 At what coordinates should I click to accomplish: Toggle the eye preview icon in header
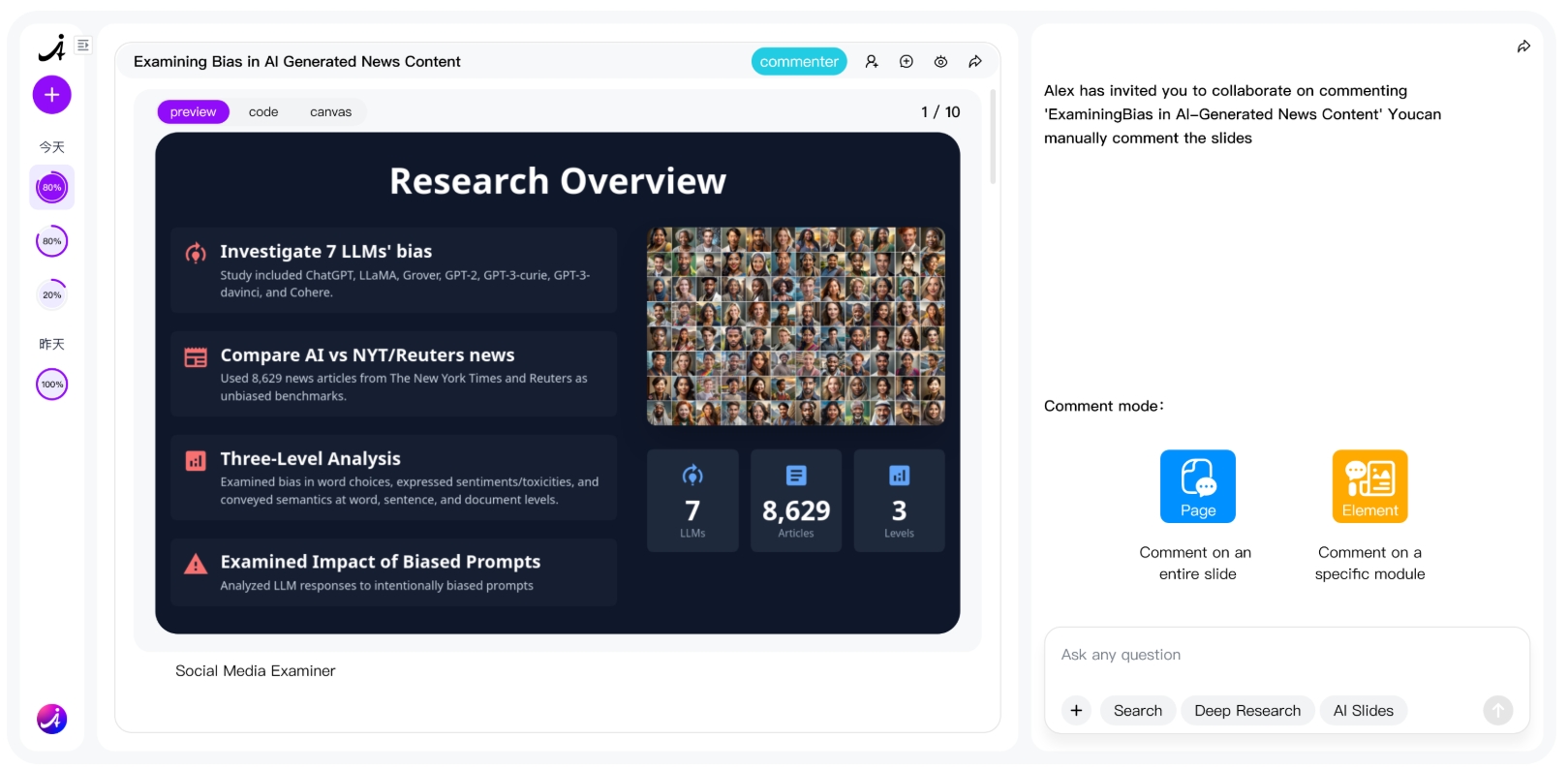[940, 62]
